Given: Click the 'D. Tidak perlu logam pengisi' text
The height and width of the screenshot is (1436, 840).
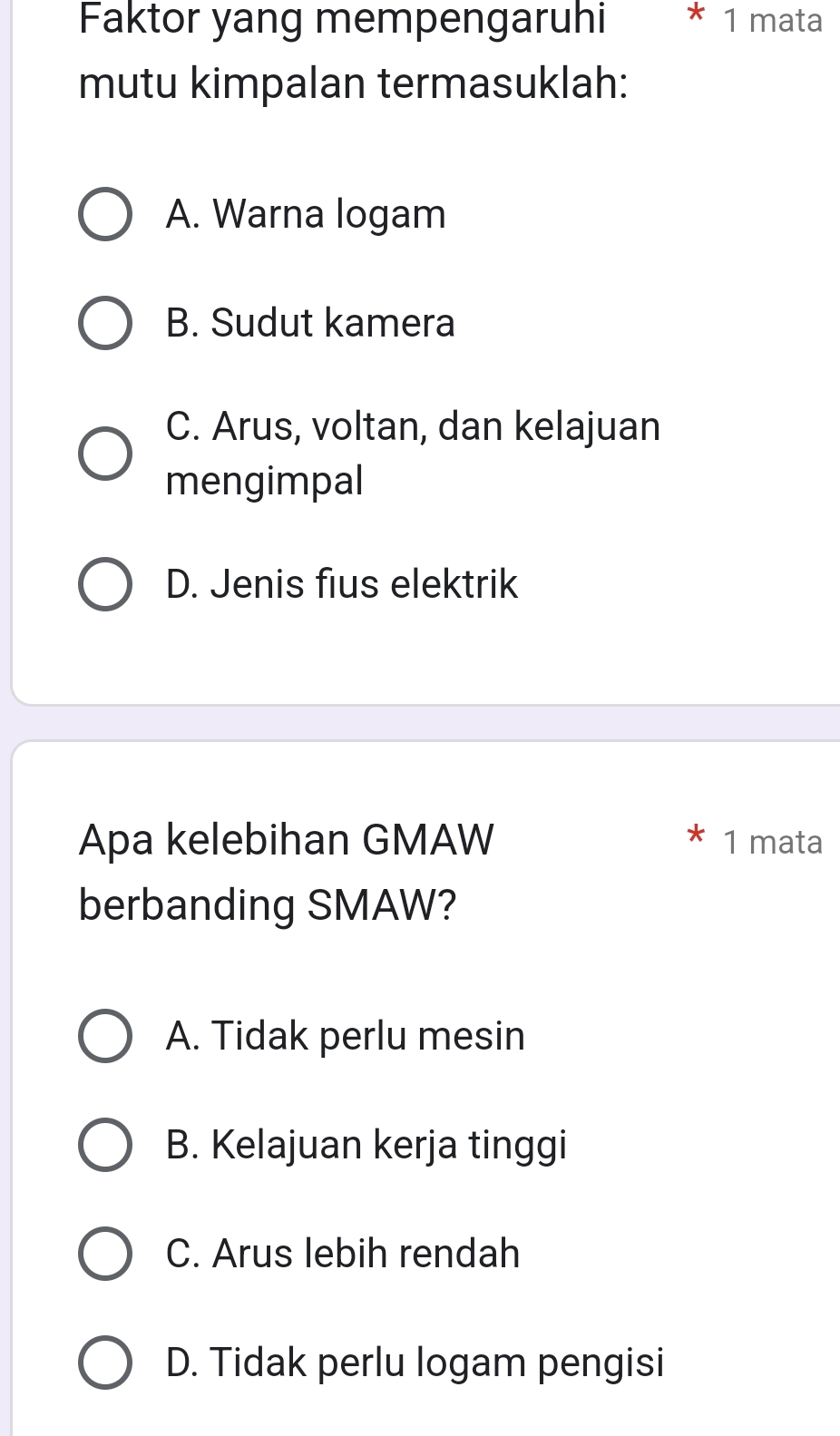Looking at the screenshot, I should click(415, 1363).
